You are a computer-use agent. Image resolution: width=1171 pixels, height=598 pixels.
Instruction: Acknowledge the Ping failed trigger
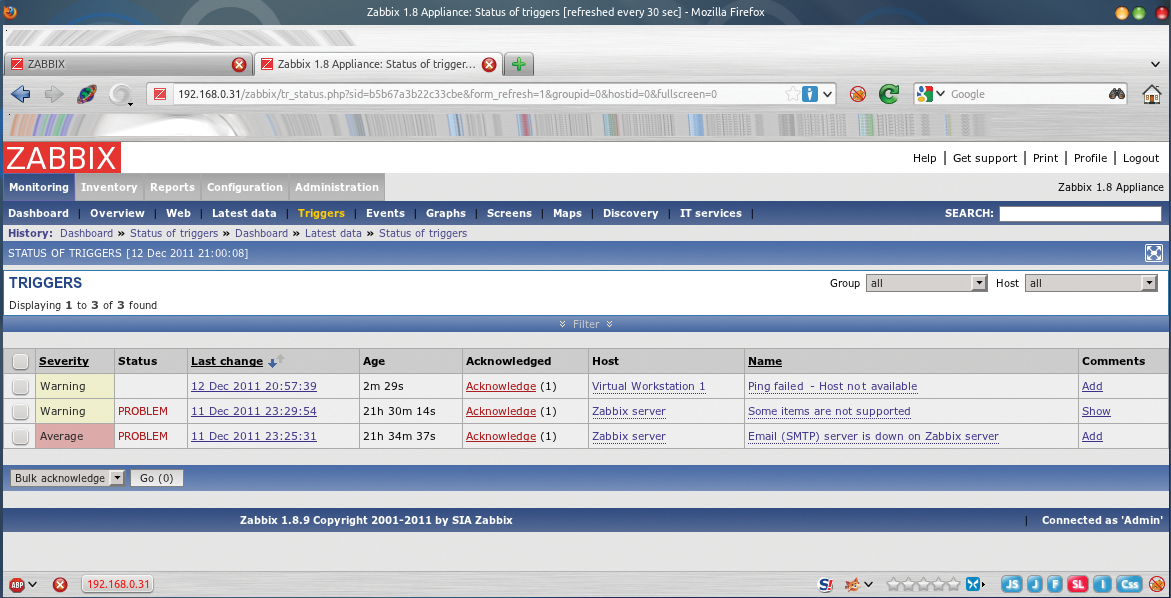click(x=500, y=387)
